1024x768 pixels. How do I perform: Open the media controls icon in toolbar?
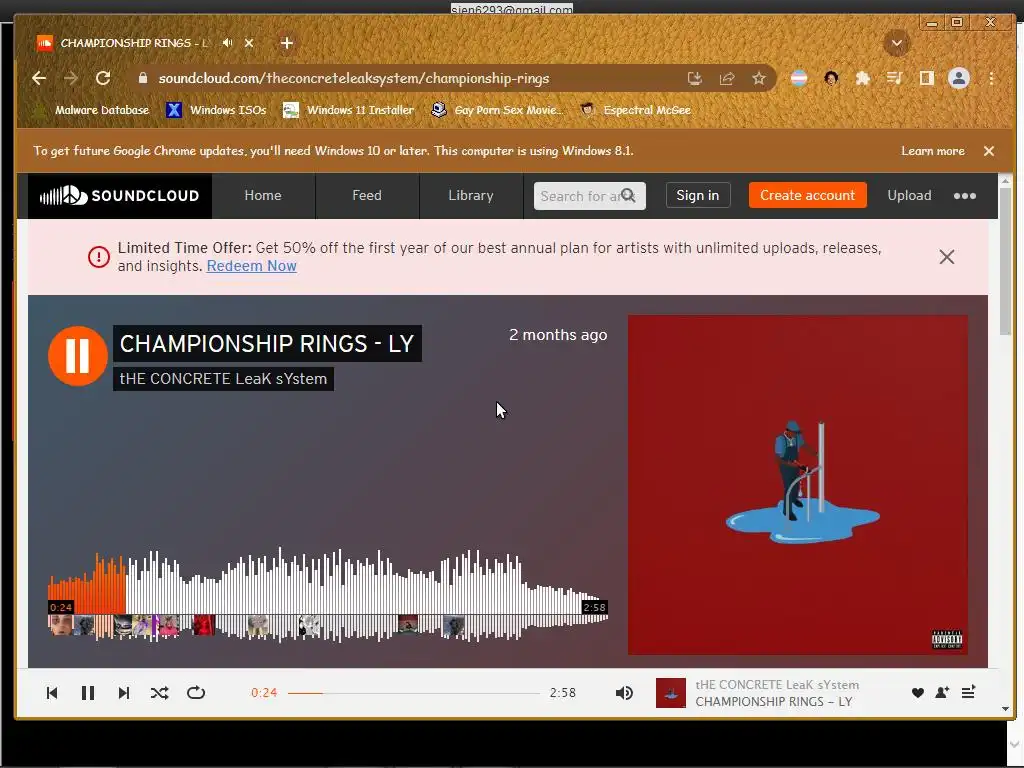coord(895,78)
